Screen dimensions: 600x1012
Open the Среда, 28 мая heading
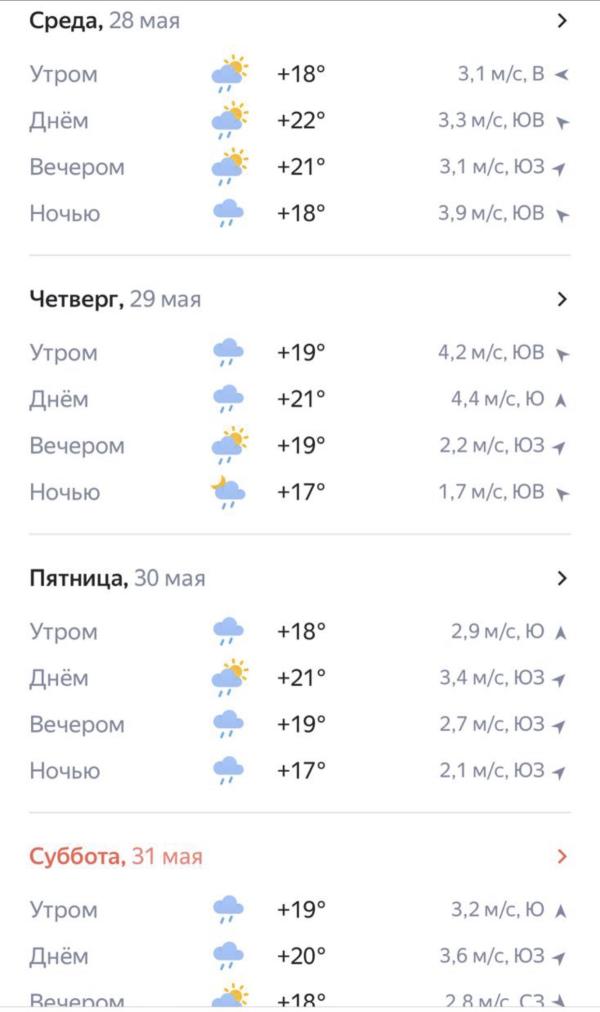pyautogui.click(x=105, y=21)
